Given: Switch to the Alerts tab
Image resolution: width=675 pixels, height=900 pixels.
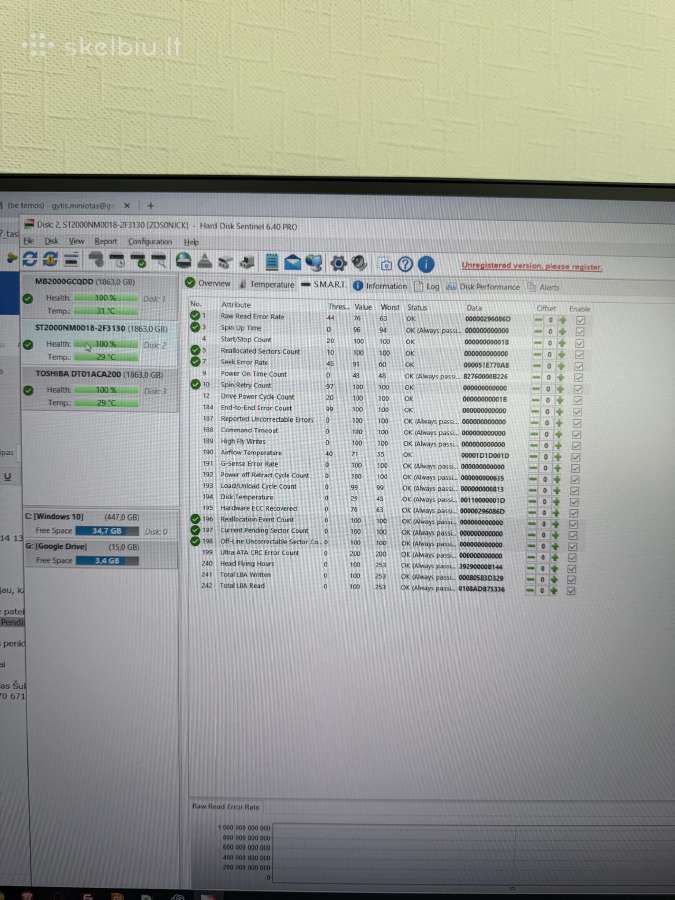Looking at the screenshot, I should [x=543, y=287].
